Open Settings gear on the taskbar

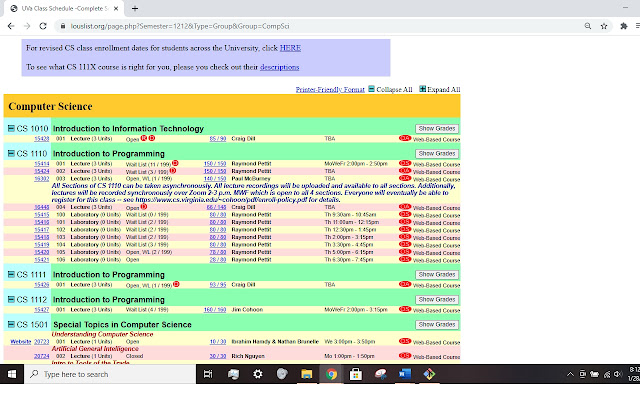click(258, 374)
